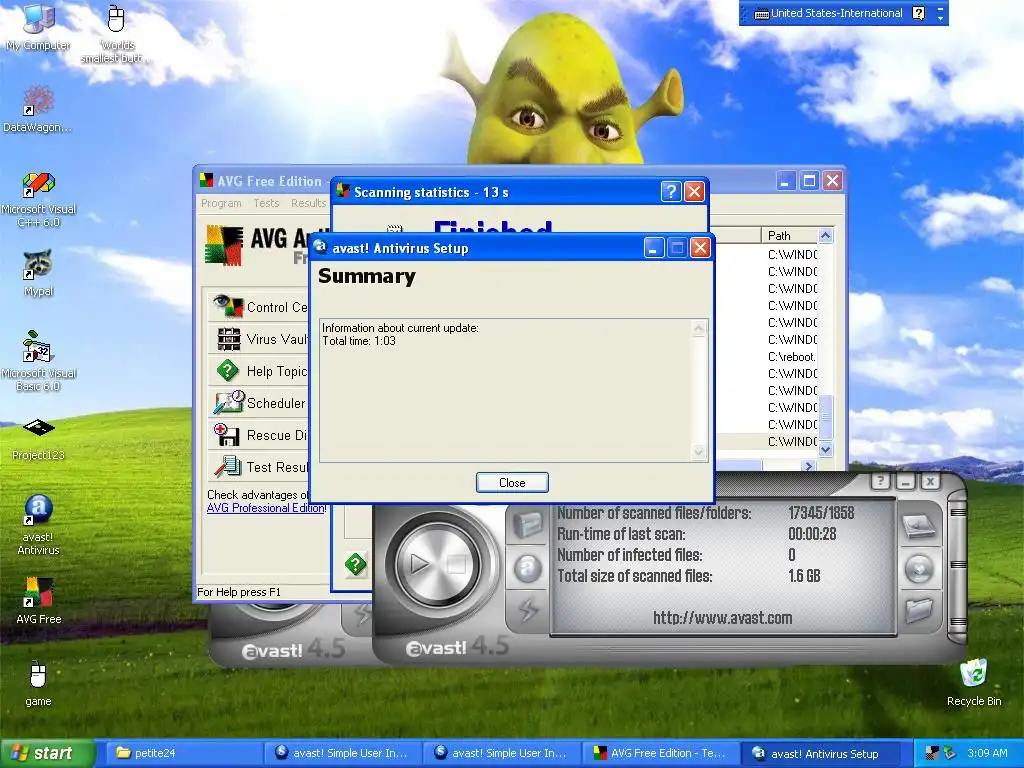The image size is (1024, 768).
Task: Open the game desktop icon
Action: [x=38, y=684]
